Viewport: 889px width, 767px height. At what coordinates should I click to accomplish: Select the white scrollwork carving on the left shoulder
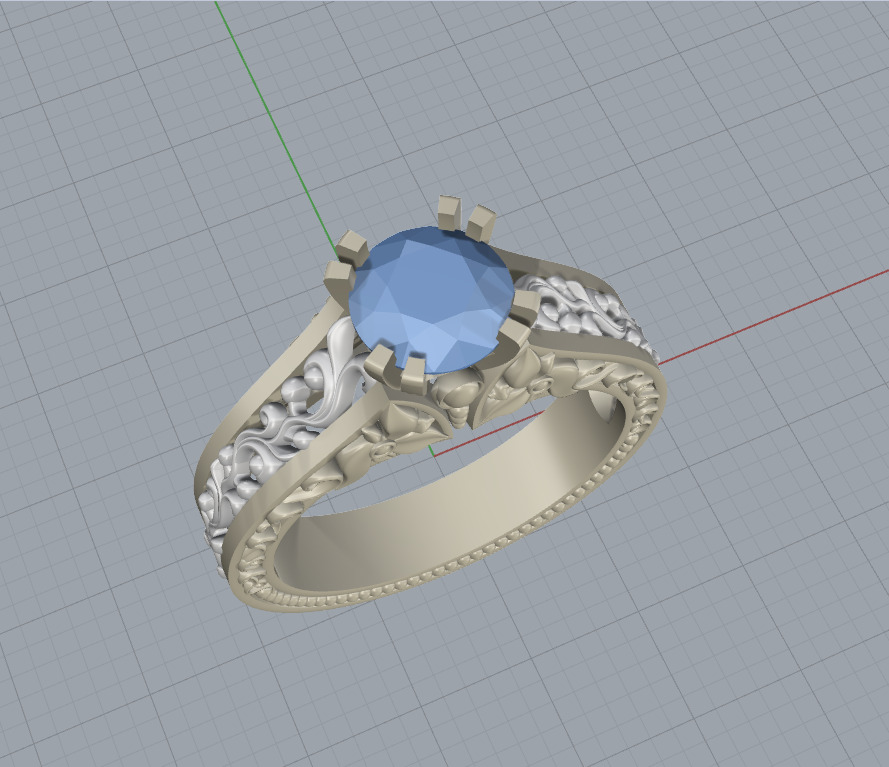283,431
